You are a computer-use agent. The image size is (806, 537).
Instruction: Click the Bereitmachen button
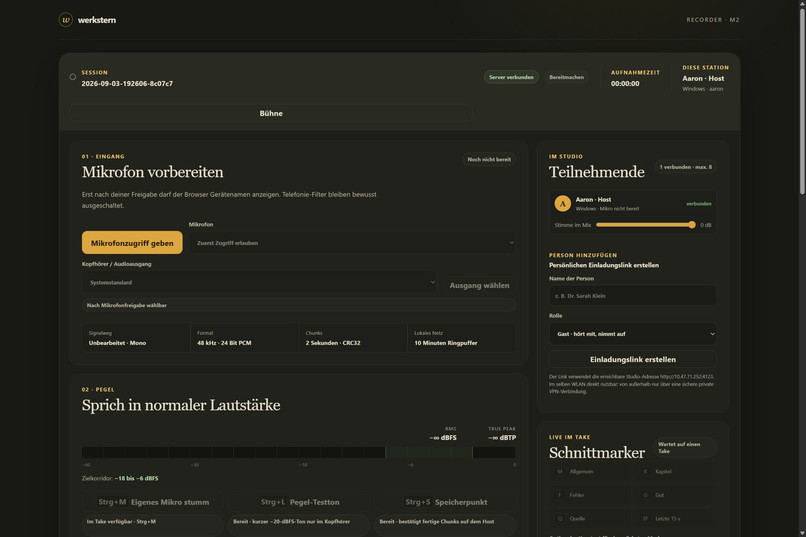[x=566, y=77]
